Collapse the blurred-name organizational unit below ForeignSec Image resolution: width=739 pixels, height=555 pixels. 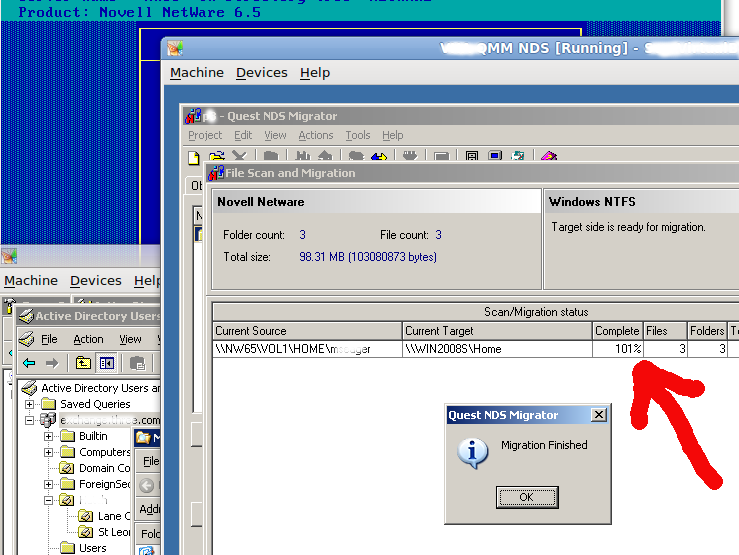point(48,500)
